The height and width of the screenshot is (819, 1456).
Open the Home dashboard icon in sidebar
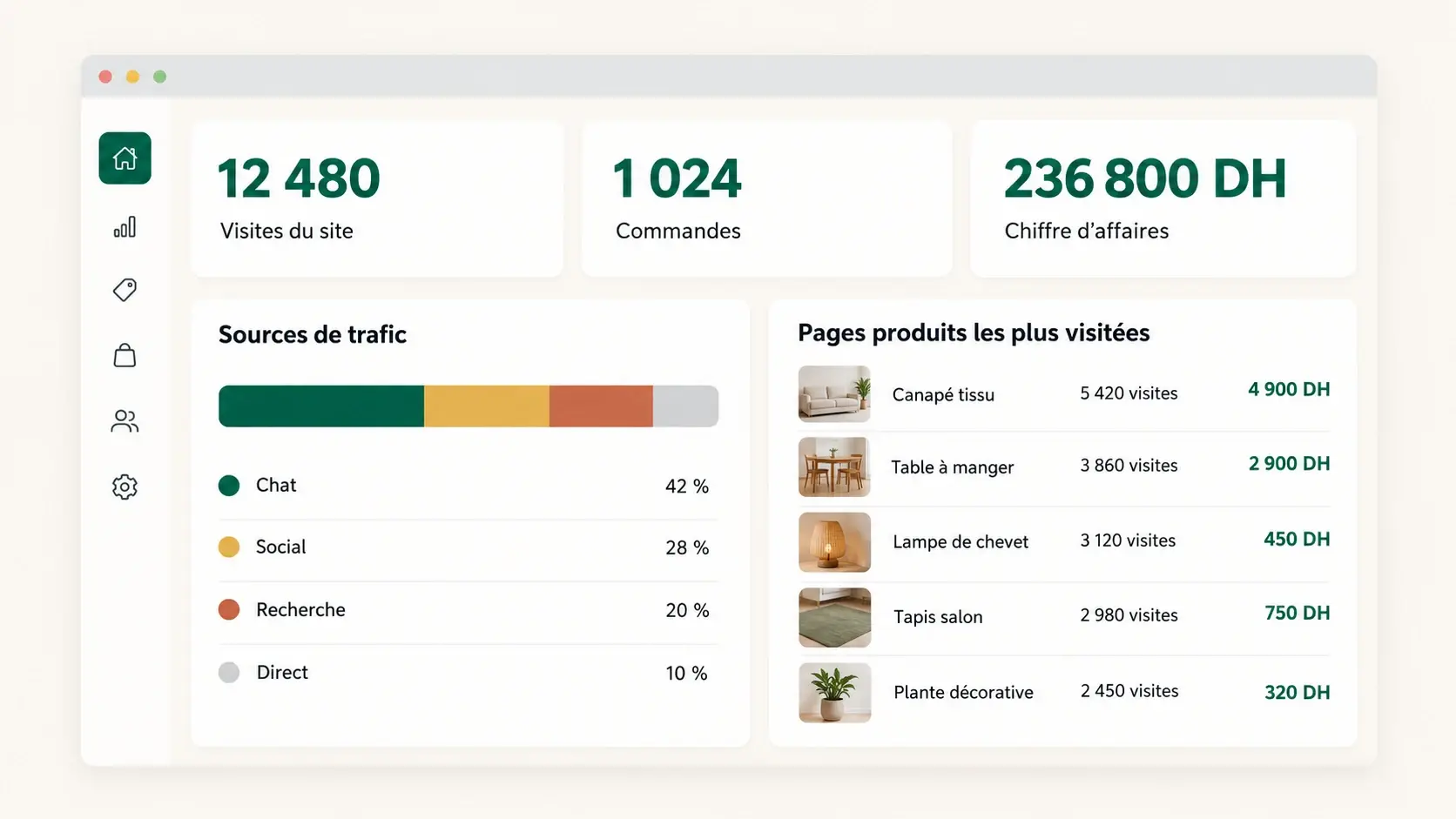125,158
